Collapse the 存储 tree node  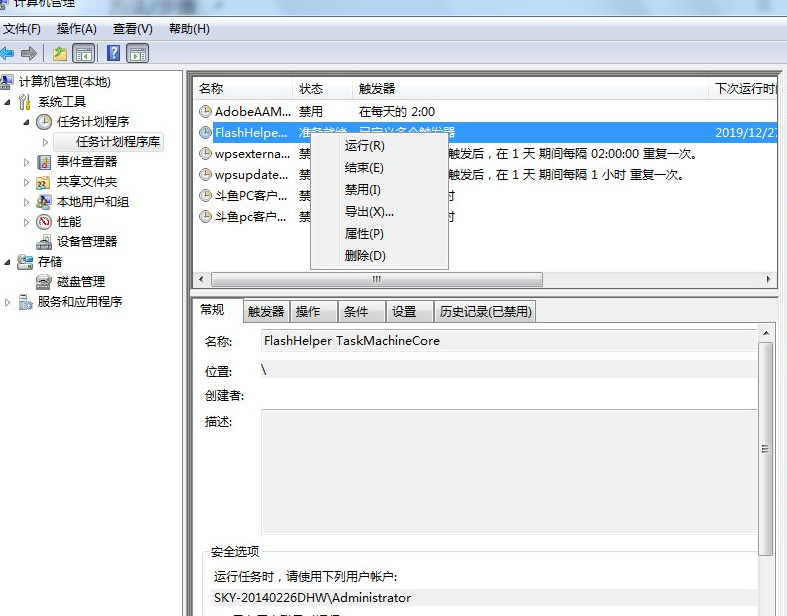coord(8,262)
